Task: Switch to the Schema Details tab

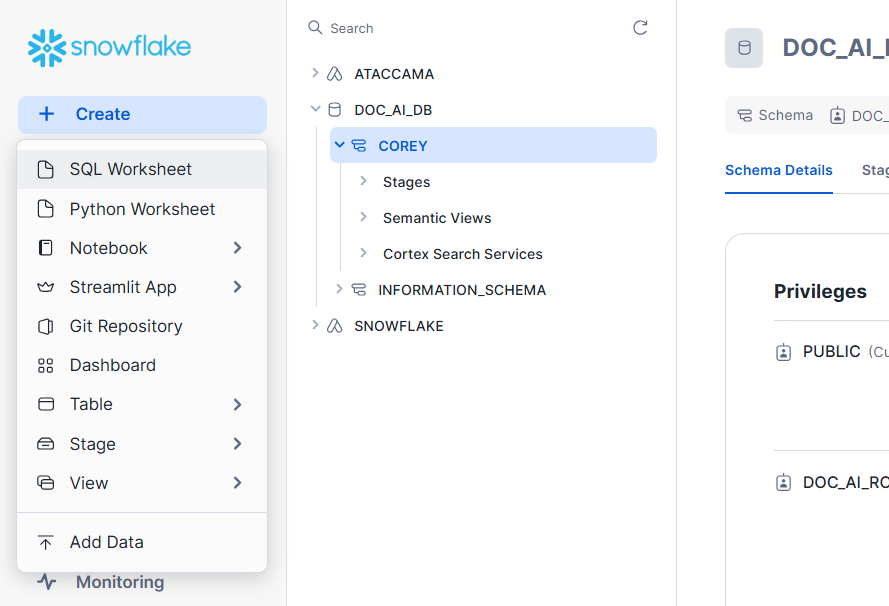Action: click(779, 170)
